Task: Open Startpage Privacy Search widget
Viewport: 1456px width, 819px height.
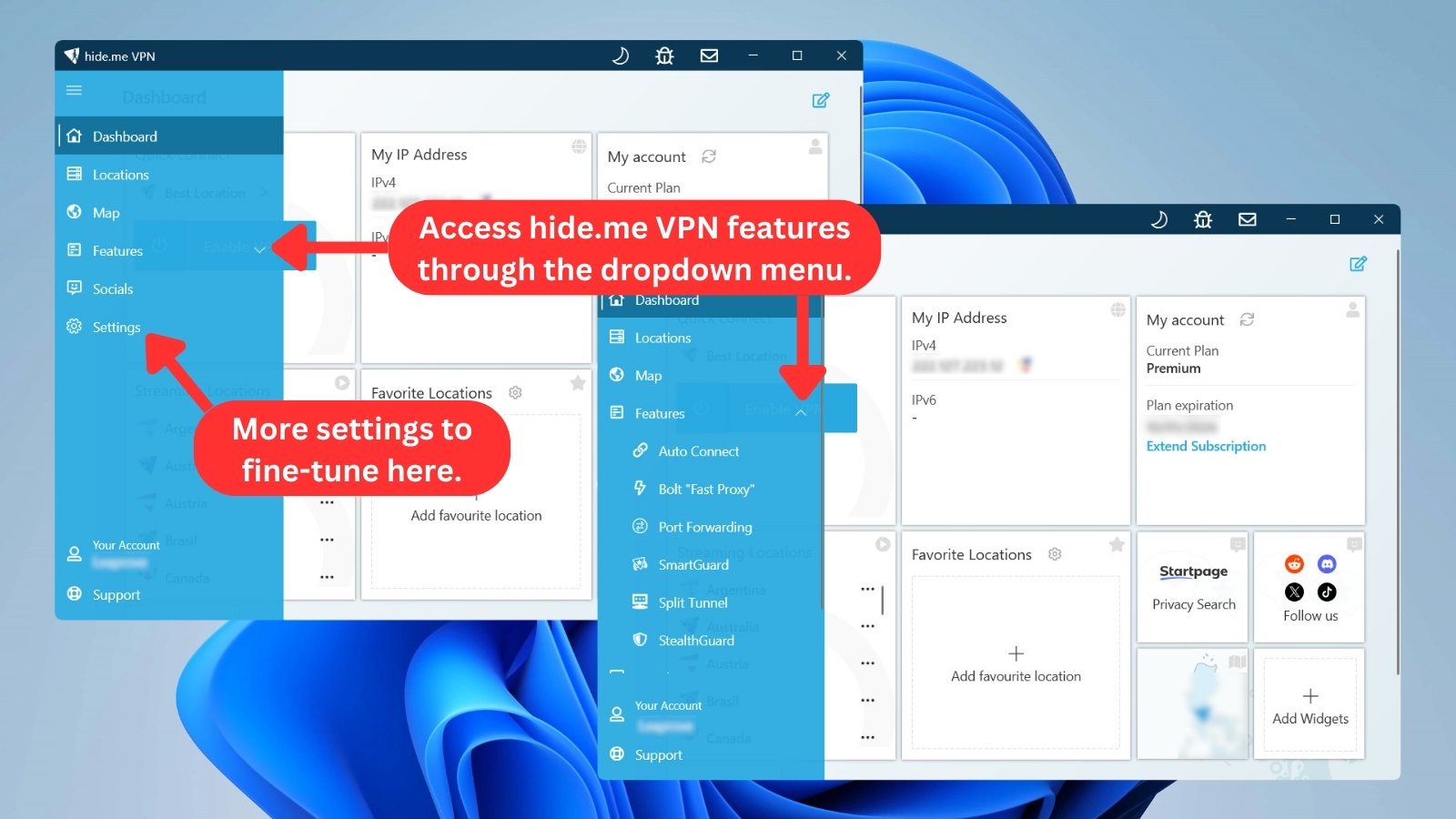Action: point(1193,587)
